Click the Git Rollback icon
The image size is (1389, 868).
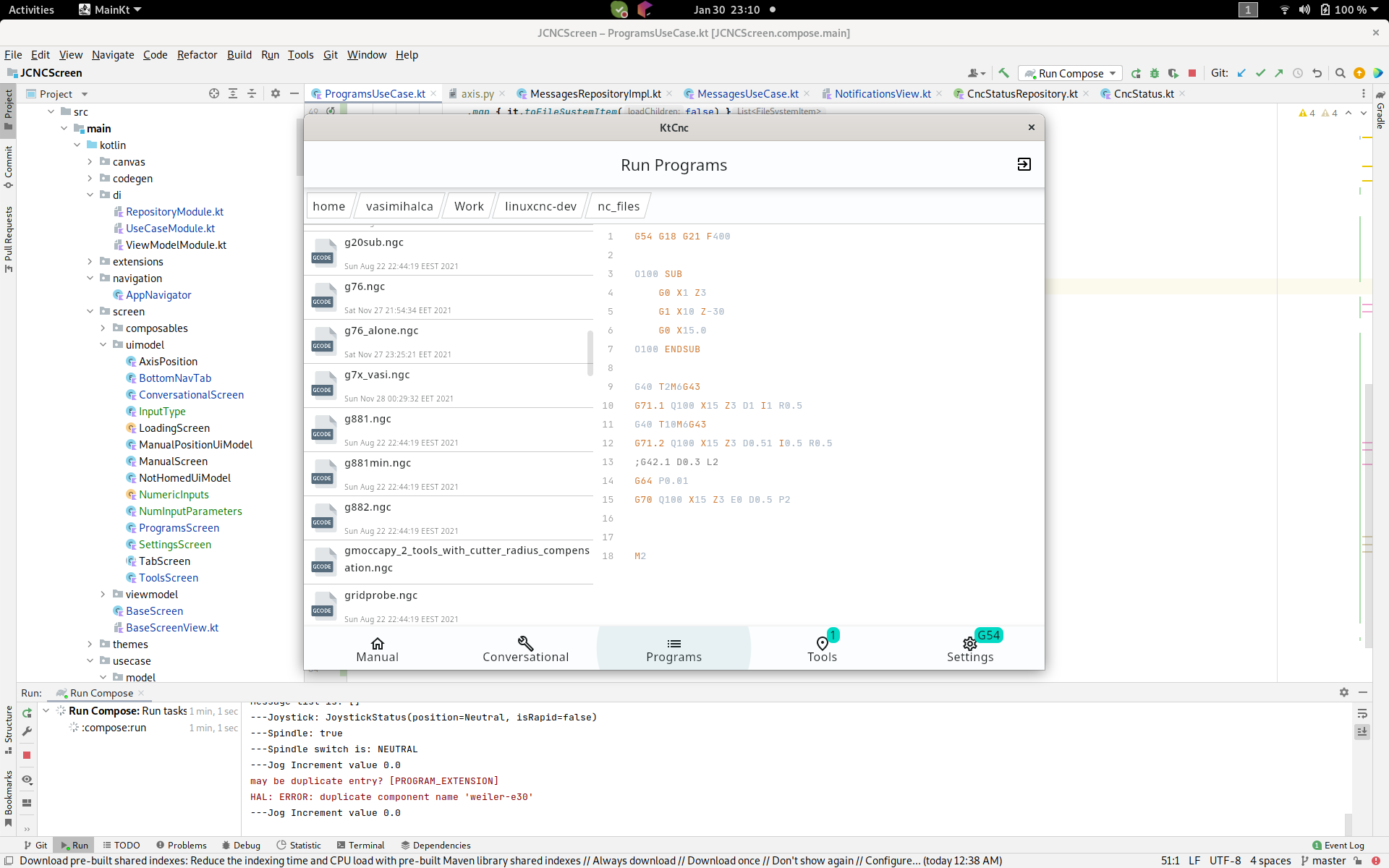pyautogui.click(x=1317, y=73)
